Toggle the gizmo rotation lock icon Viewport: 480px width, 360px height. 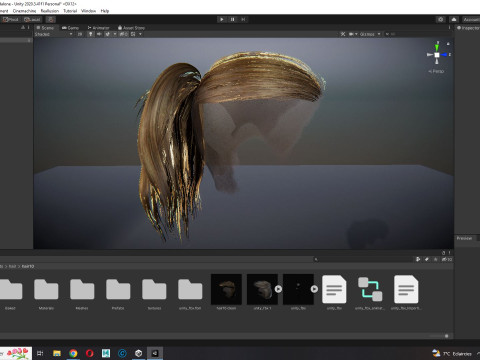coord(448,43)
